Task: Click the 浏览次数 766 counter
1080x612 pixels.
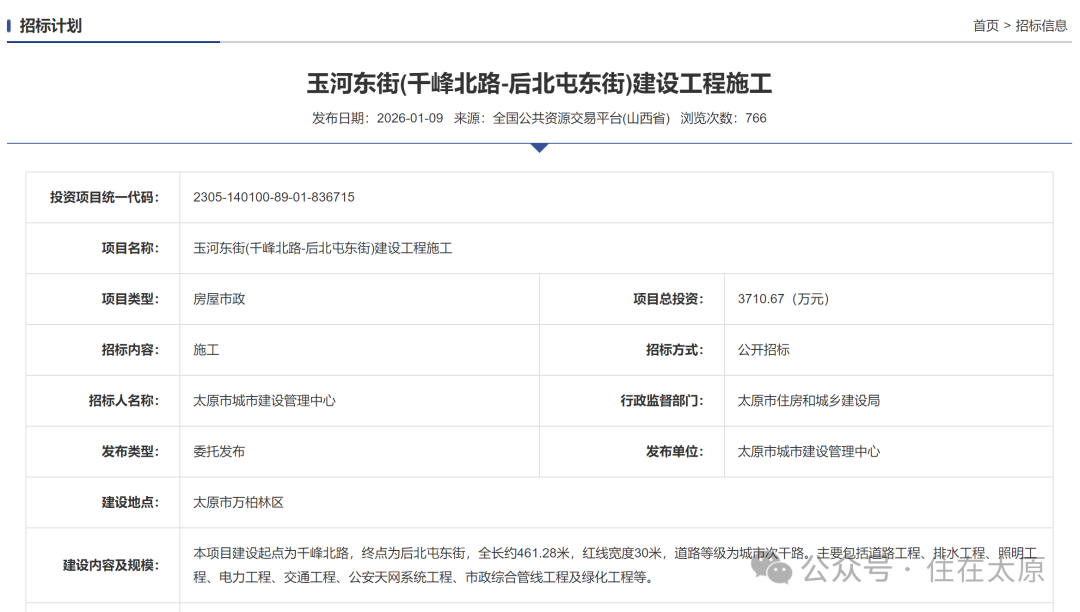Action: (720, 118)
